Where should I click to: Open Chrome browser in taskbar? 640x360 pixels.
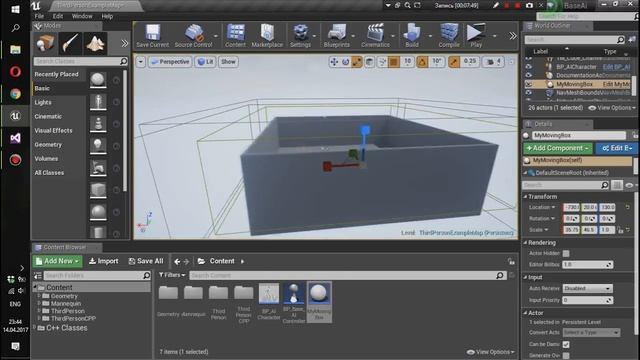(x=15, y=94)
